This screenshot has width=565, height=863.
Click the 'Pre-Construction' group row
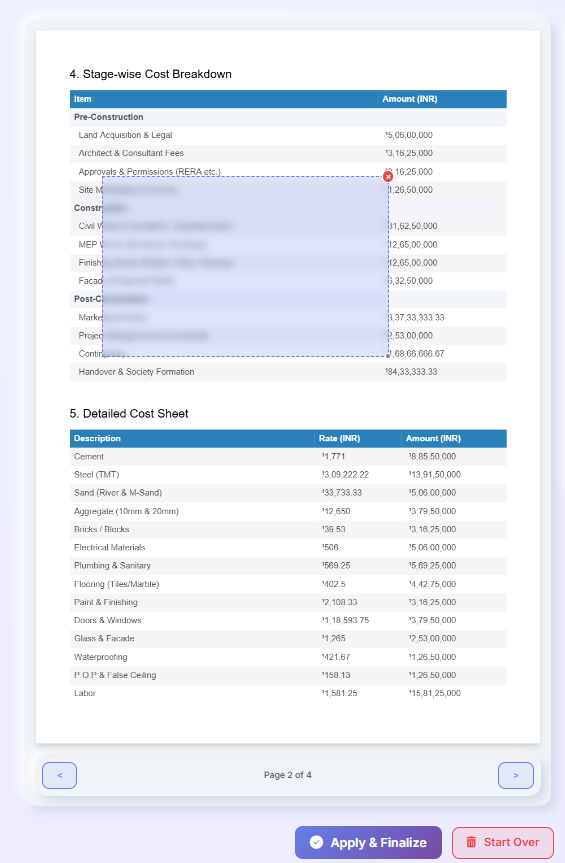[288, 117]
